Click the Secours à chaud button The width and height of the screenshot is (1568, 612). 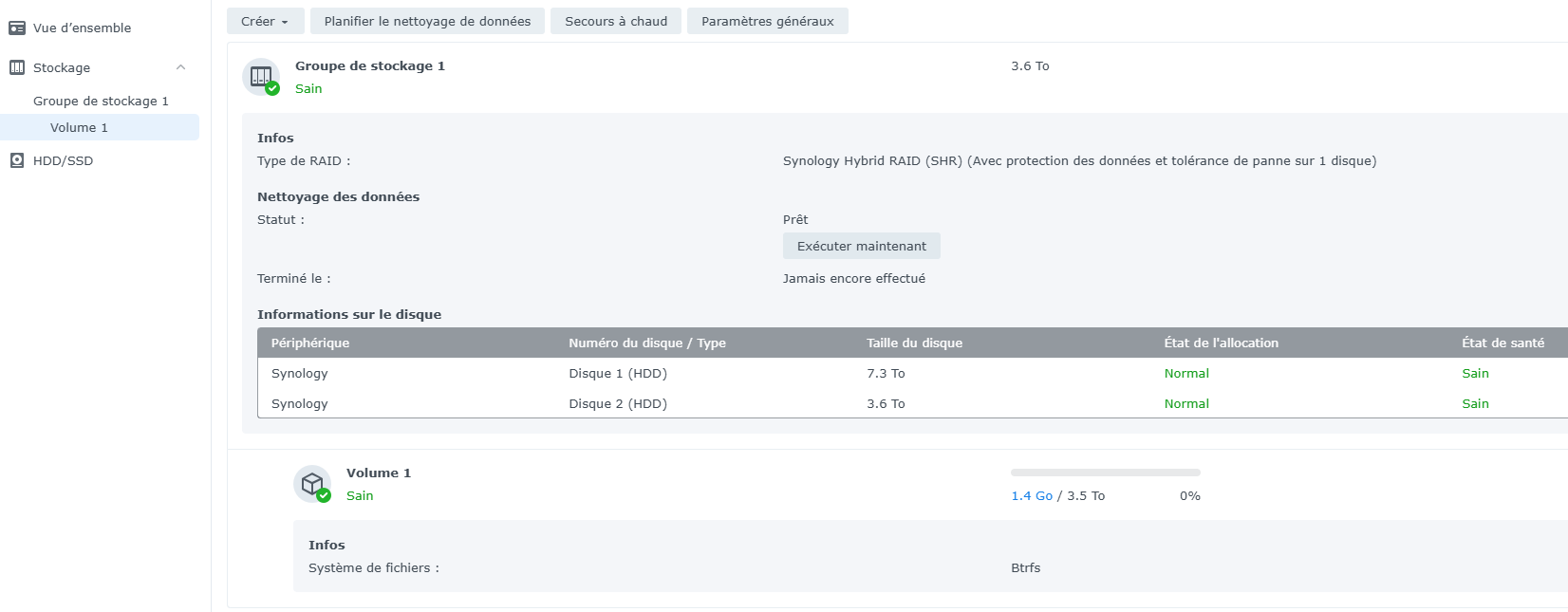click(x=615, y=21)
